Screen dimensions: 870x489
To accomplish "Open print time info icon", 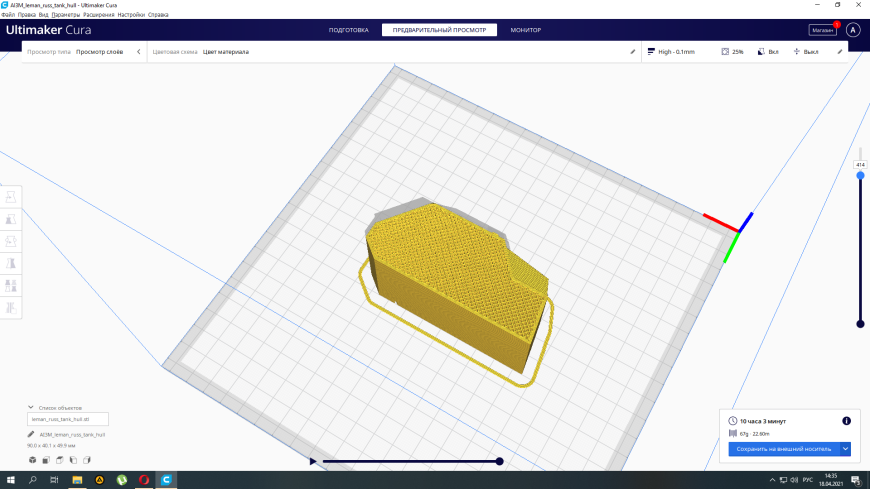I will pos(846,421).
